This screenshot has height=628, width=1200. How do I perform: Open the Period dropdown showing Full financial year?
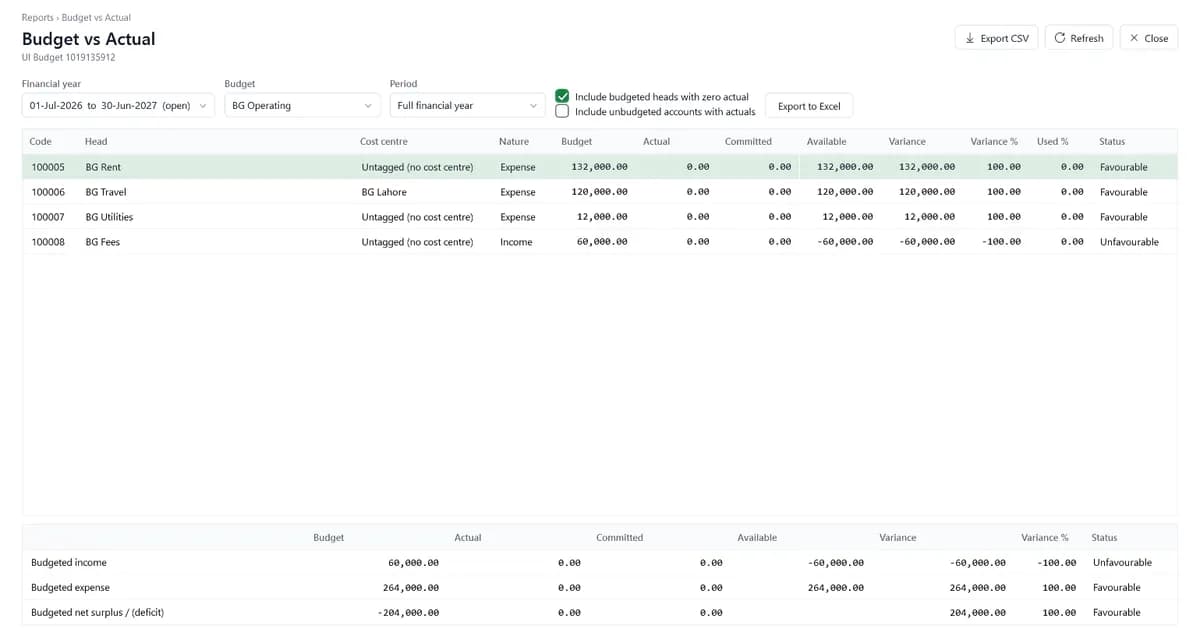coord(467,105)
